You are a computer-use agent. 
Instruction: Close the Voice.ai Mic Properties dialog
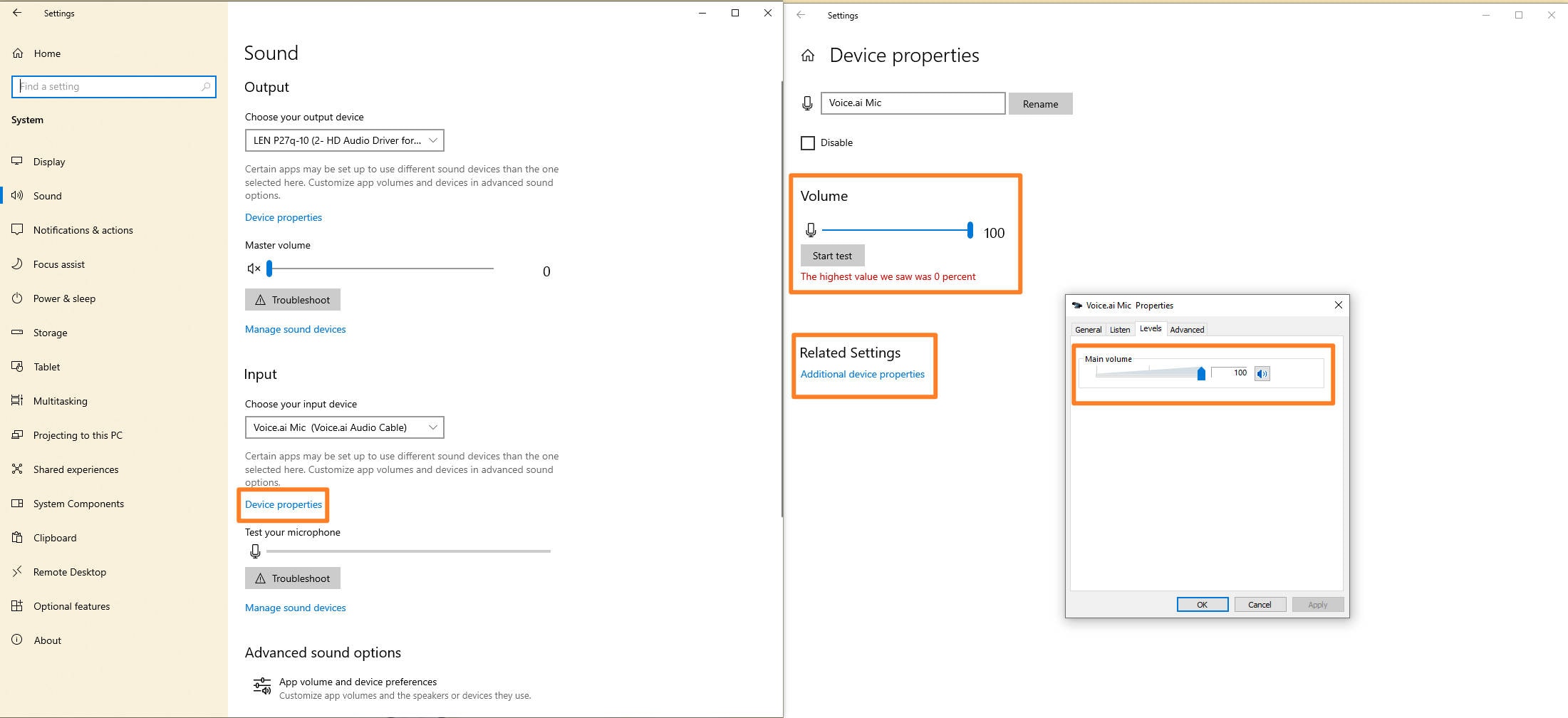click(1339, 306)
